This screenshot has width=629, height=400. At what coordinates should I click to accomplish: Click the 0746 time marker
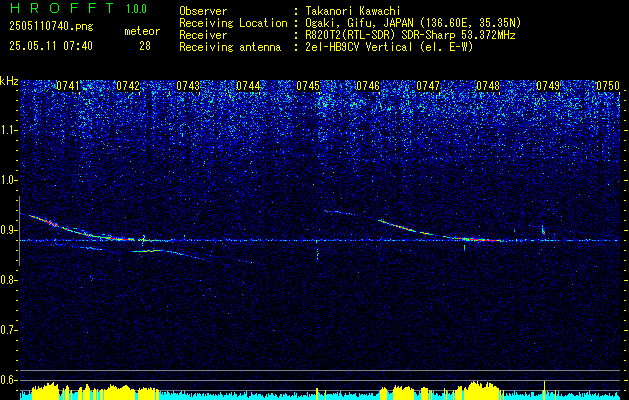point(368,86)
